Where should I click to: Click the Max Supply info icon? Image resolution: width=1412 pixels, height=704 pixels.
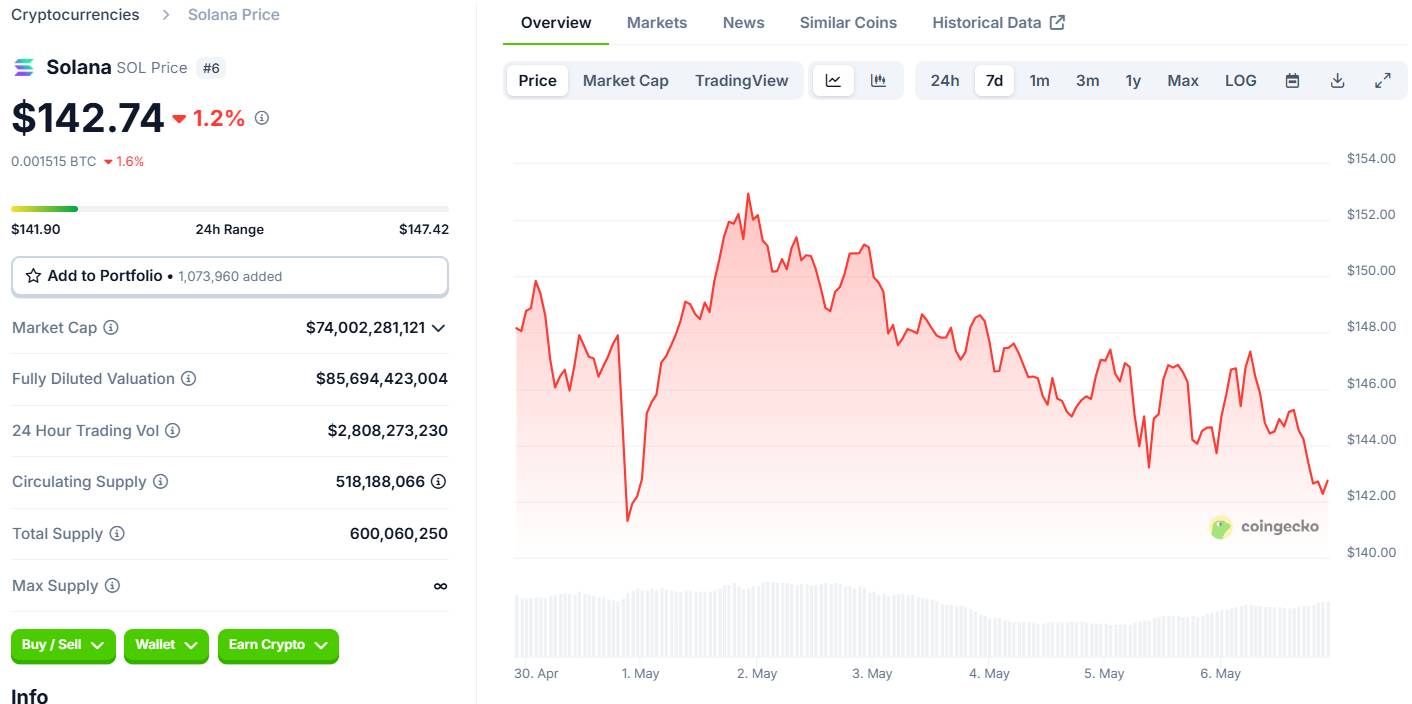pos(112,586)
